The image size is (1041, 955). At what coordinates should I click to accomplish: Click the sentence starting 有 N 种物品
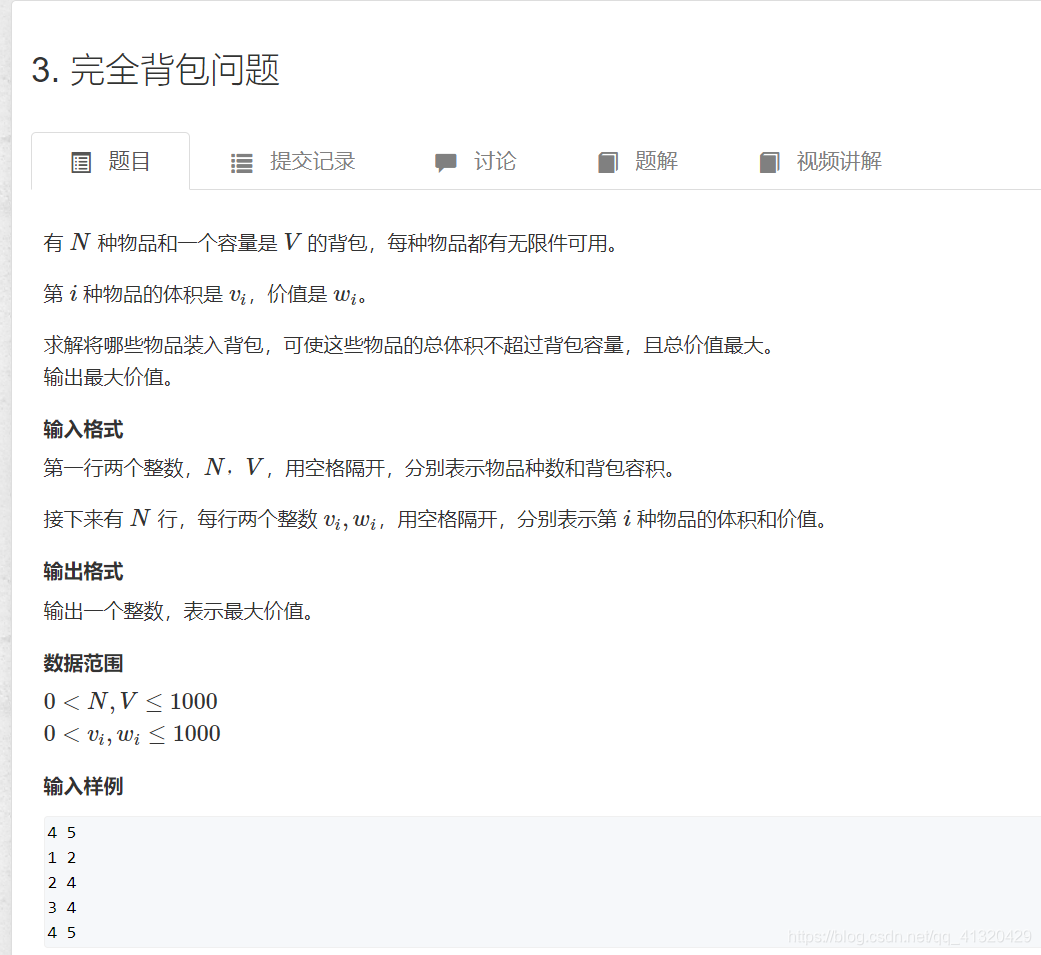click(x=331, y=243)
